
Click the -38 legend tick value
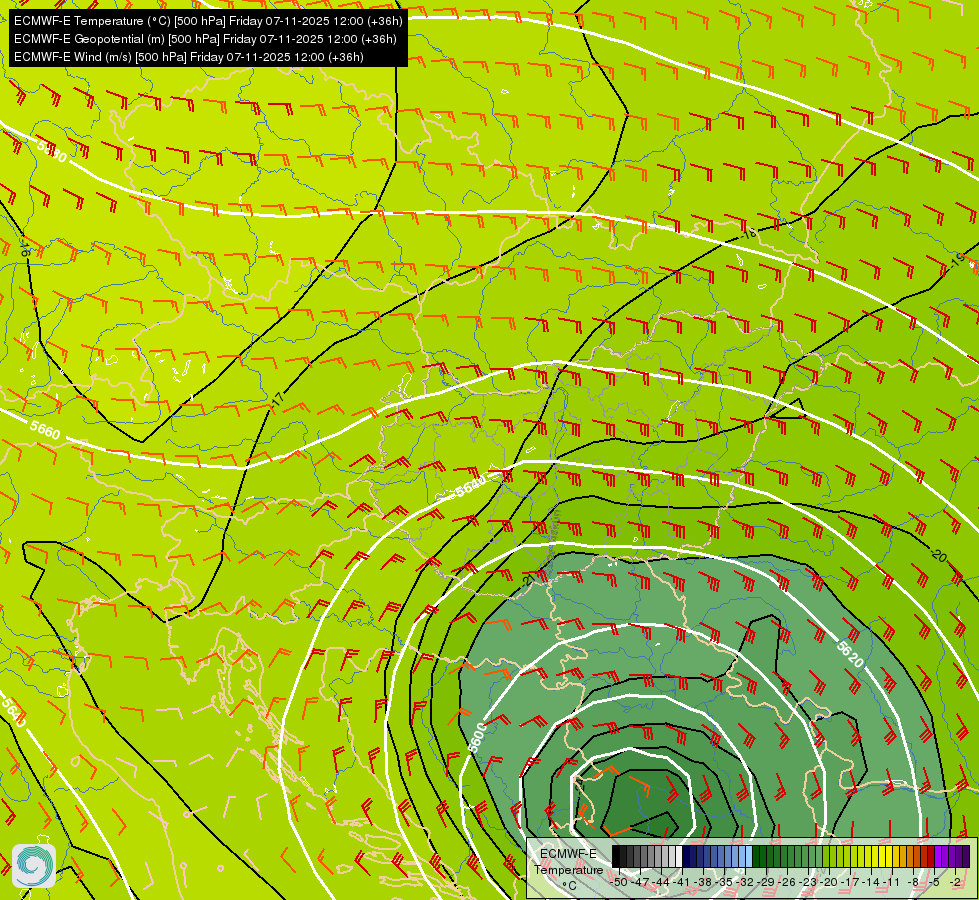(703, 882)
